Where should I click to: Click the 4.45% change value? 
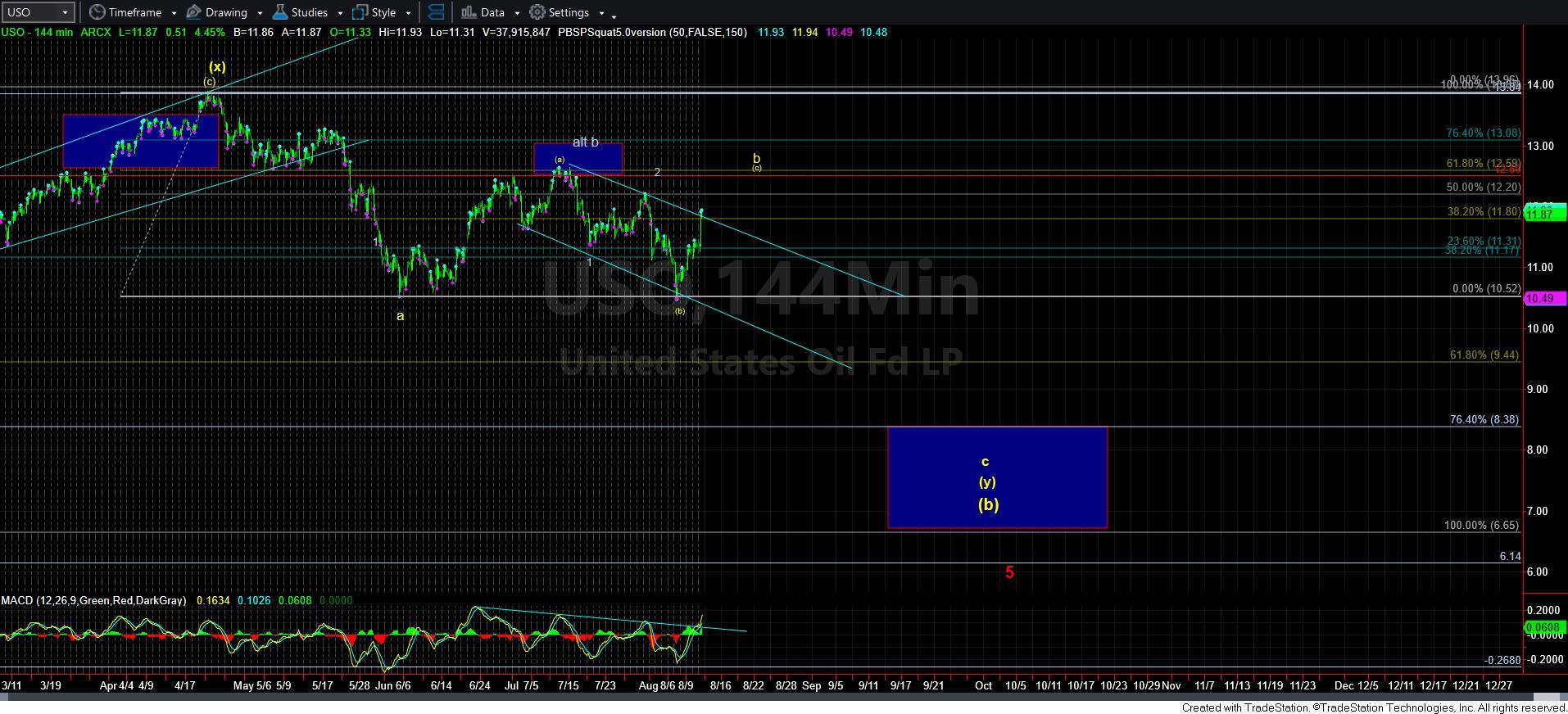point(209,32)
